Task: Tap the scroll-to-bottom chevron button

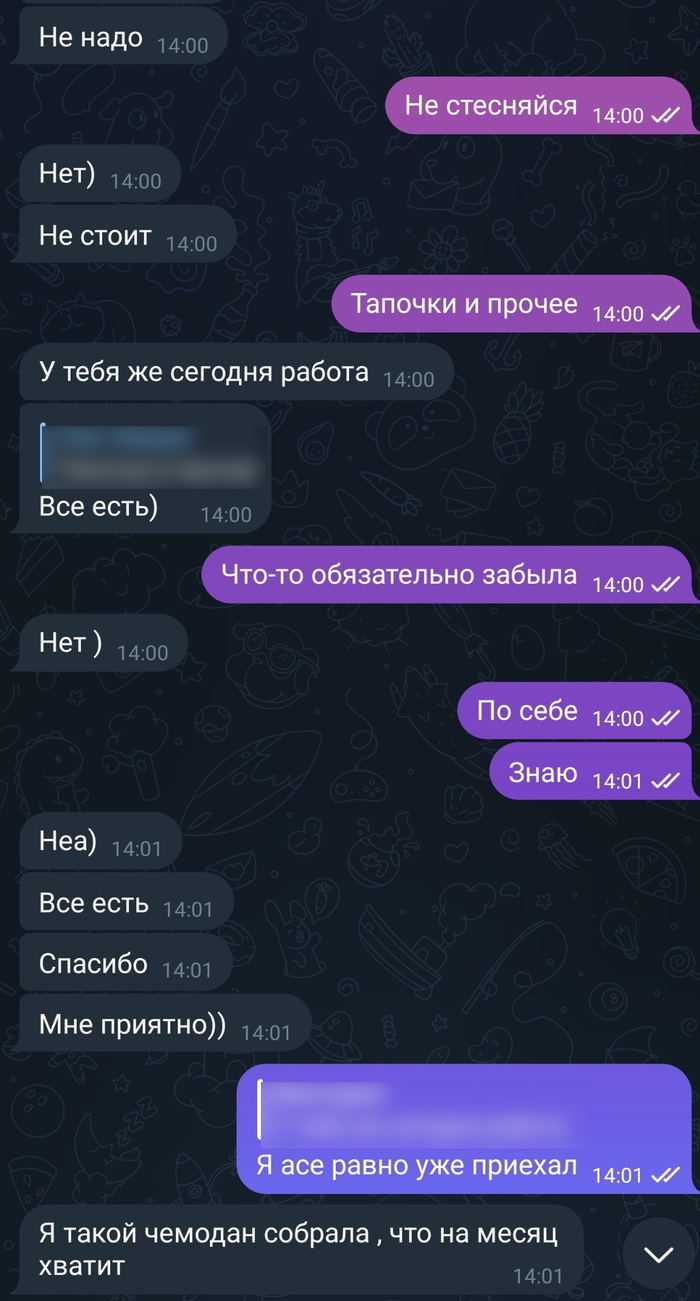Action: coord(659,1254)
